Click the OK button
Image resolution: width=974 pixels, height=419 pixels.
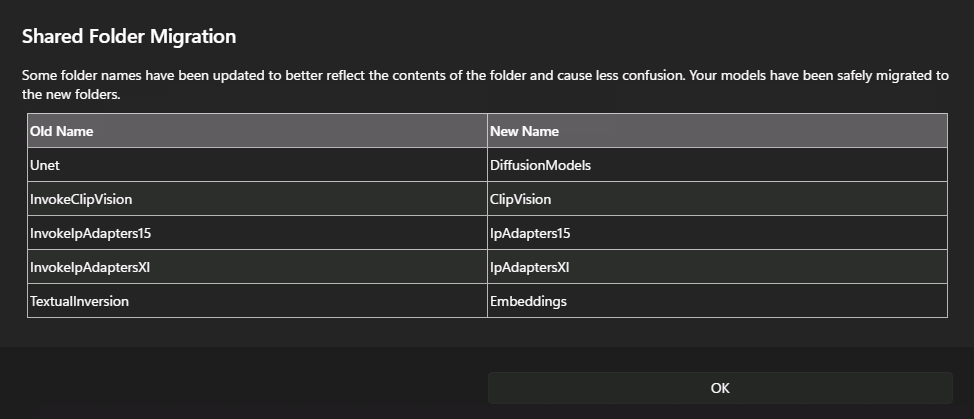(x=720, y=388)
